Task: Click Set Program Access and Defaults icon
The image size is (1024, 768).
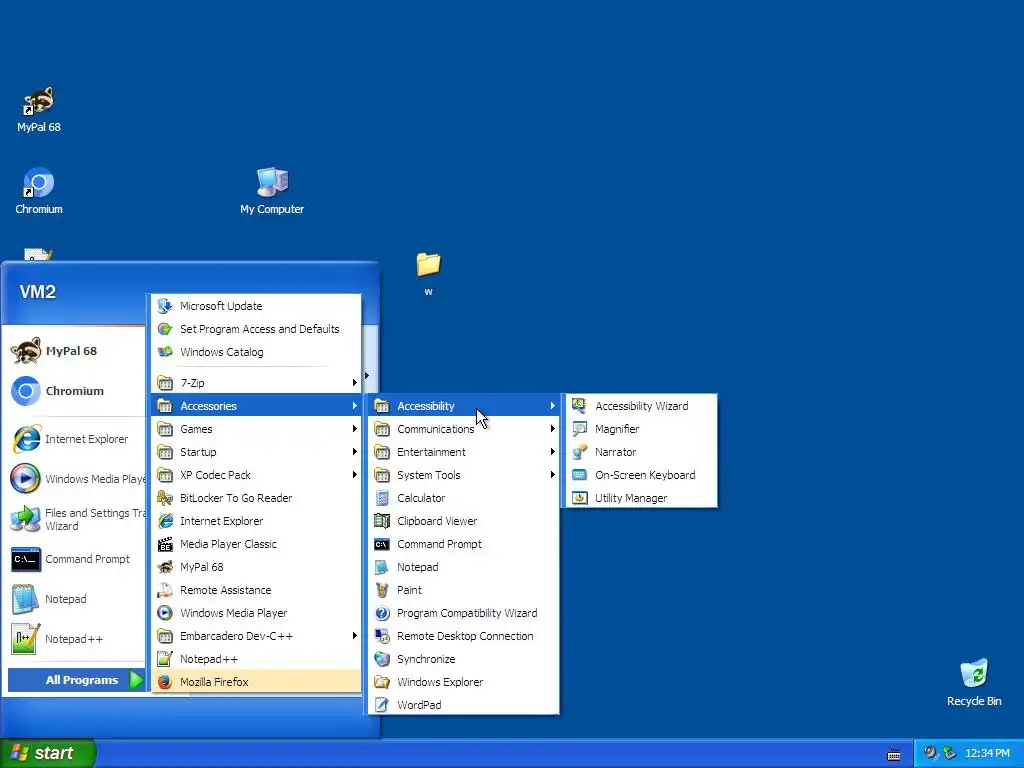Action: 165,328
